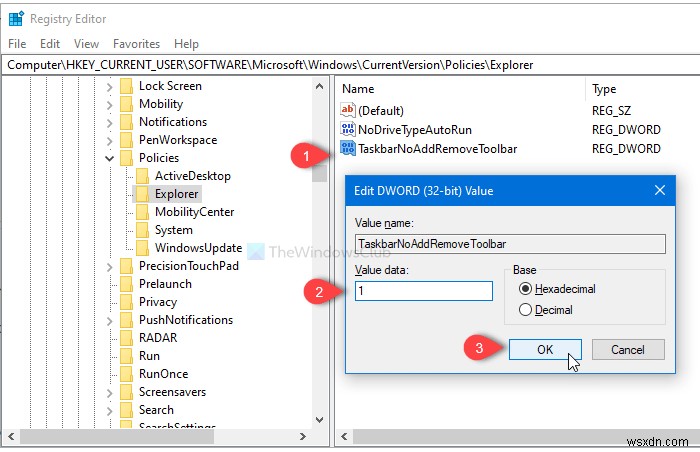700x452 pixels.
Task: Cancel the Edit DWORD dialog
Action: [628, 349]
